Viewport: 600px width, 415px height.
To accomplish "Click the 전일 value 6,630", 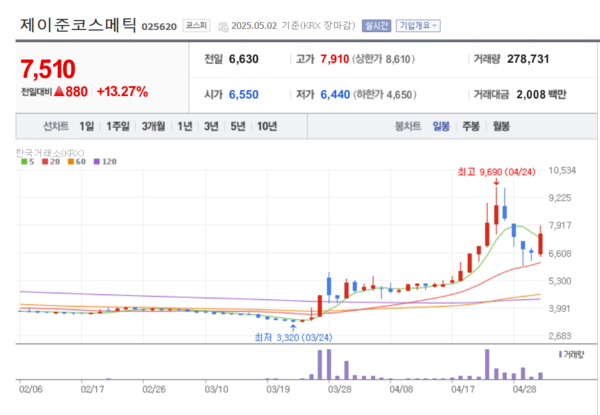I will [x=244, y=59].
